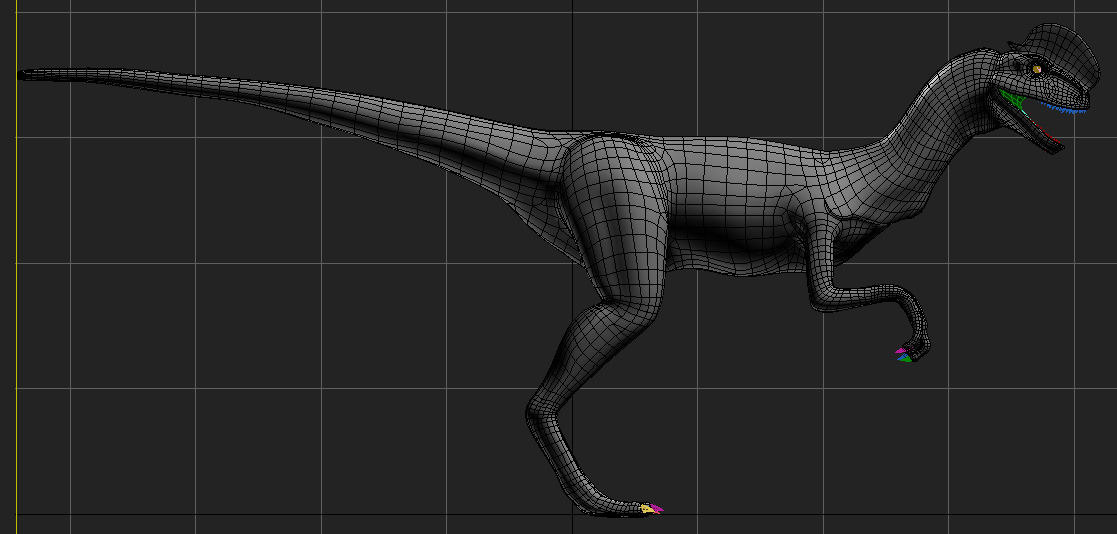Select the green claw on the hand
The height and width of the screenshot is (534, 1117).
[905, 359]
